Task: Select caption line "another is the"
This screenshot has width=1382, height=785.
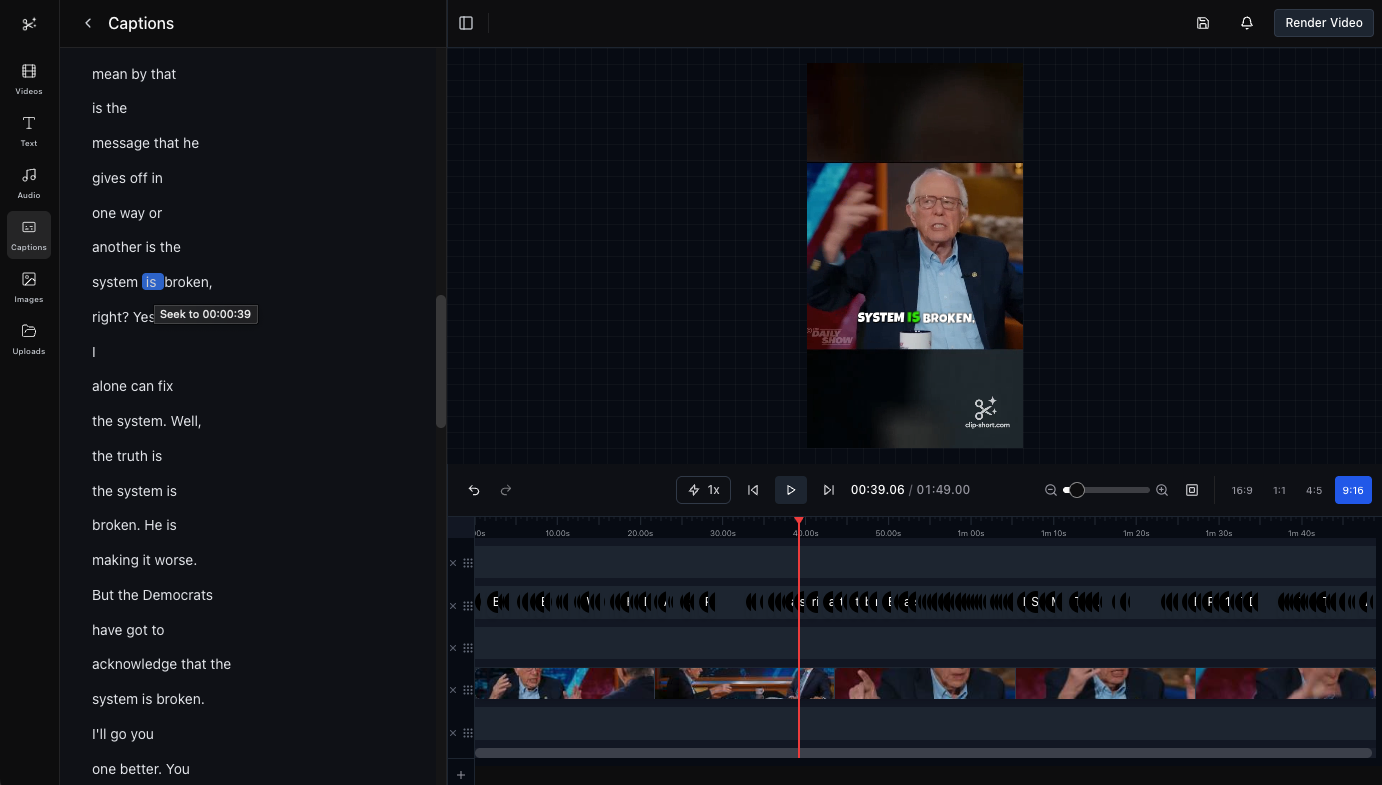Action: [x=136, y=247]
